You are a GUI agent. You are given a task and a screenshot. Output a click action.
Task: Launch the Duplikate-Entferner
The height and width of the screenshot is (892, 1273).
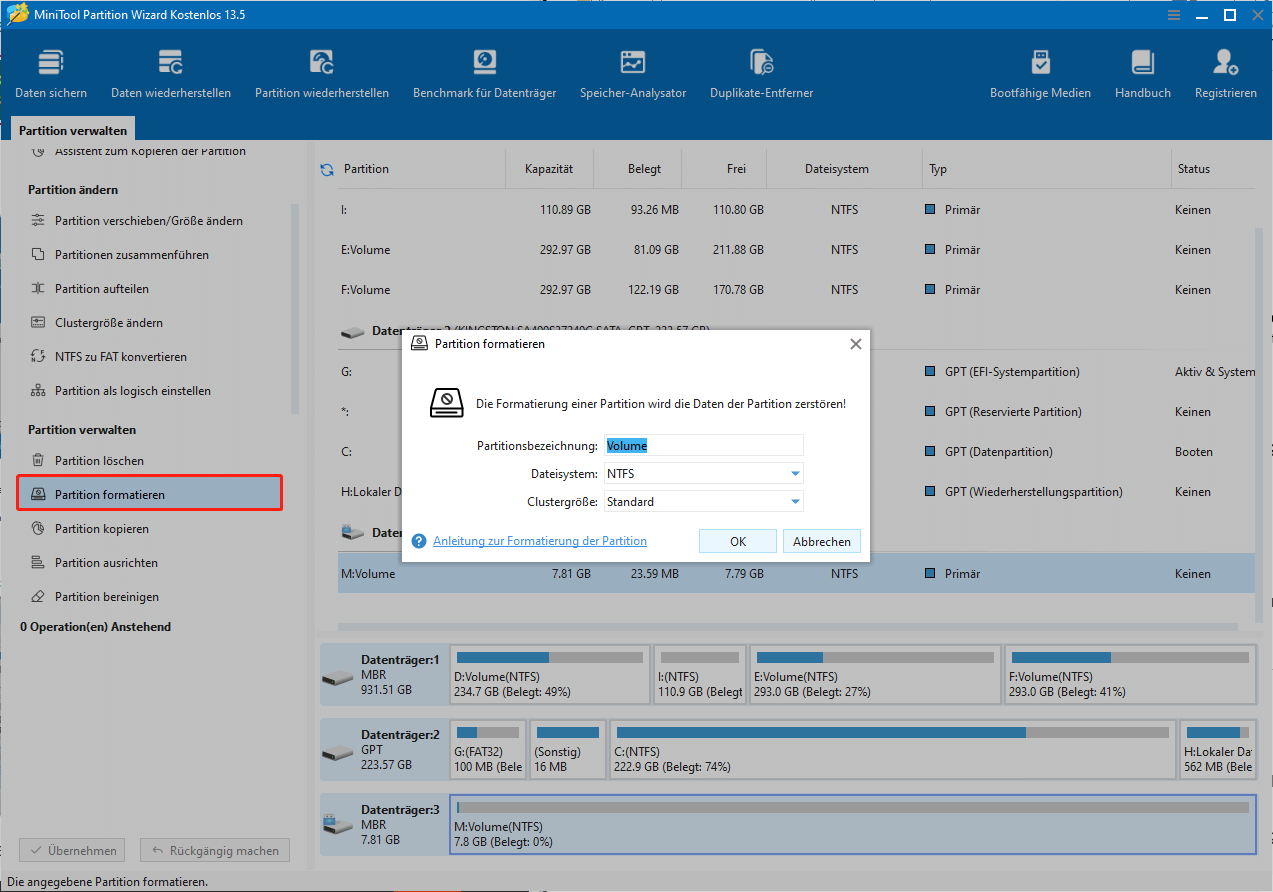[x=761, y=72]
